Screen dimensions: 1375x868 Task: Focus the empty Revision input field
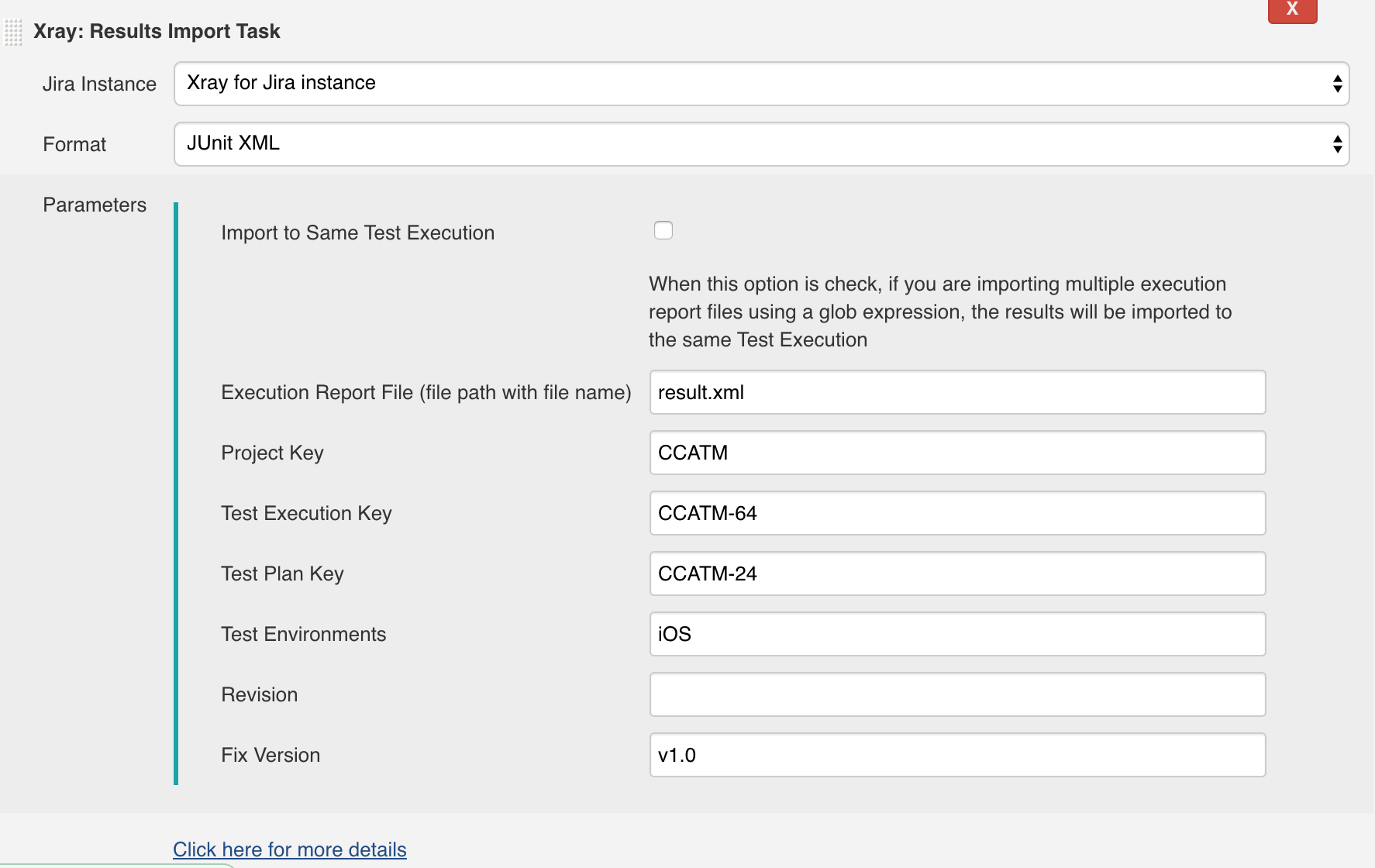coord(957,694)
